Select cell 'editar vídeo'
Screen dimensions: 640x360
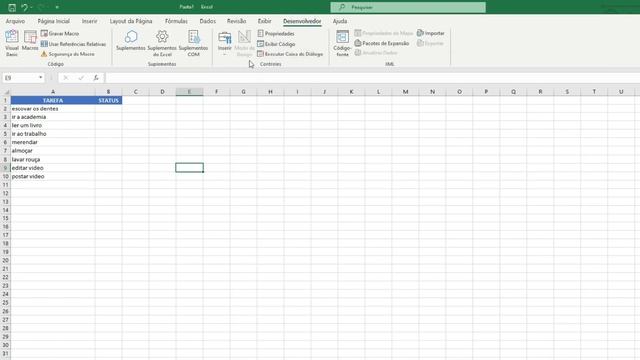click(x=53, y=168)
